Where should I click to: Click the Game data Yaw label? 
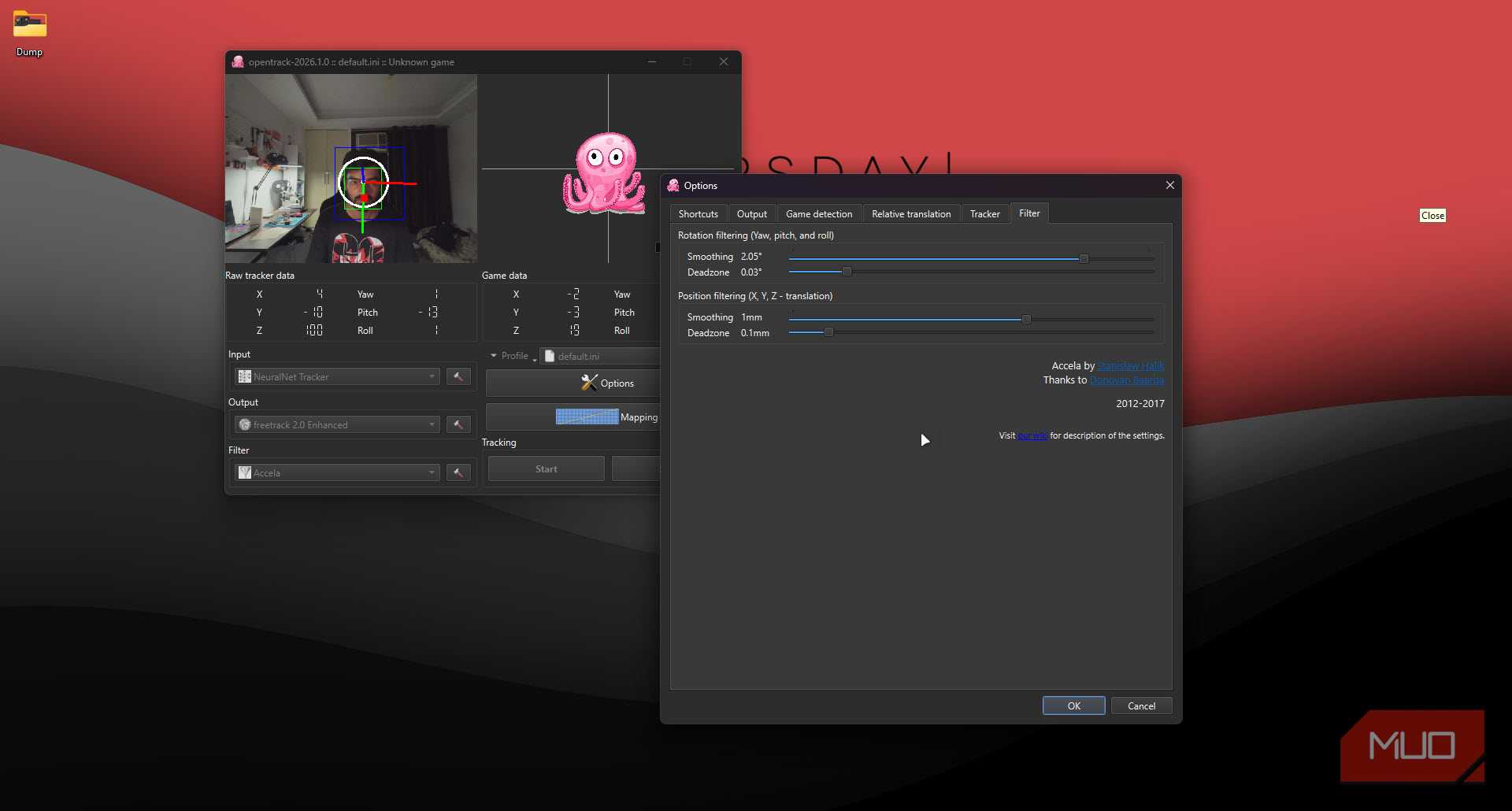[622, 294]
